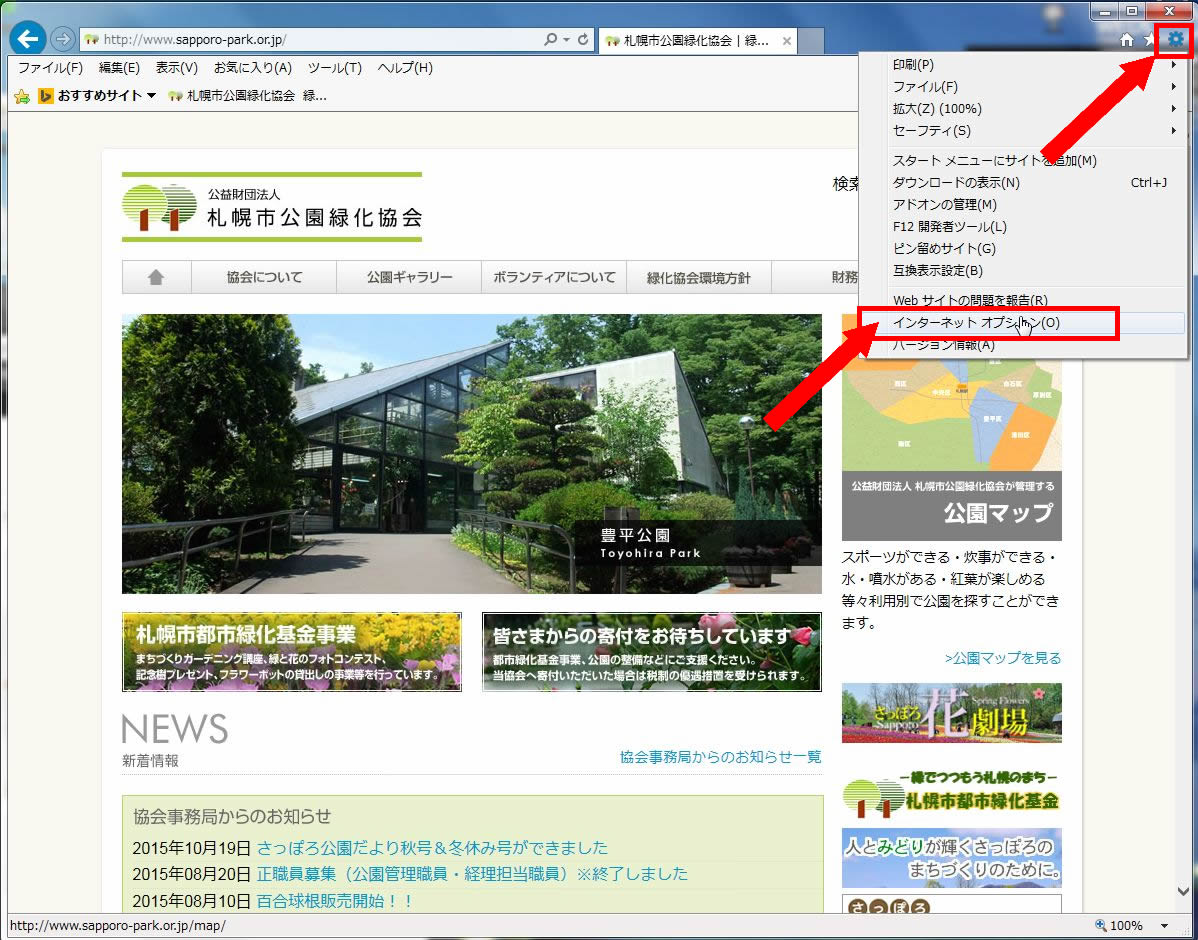1198x940 pixels.
Task: Expand the セーフティ(S) submenu
Action: tap(931, 131)
